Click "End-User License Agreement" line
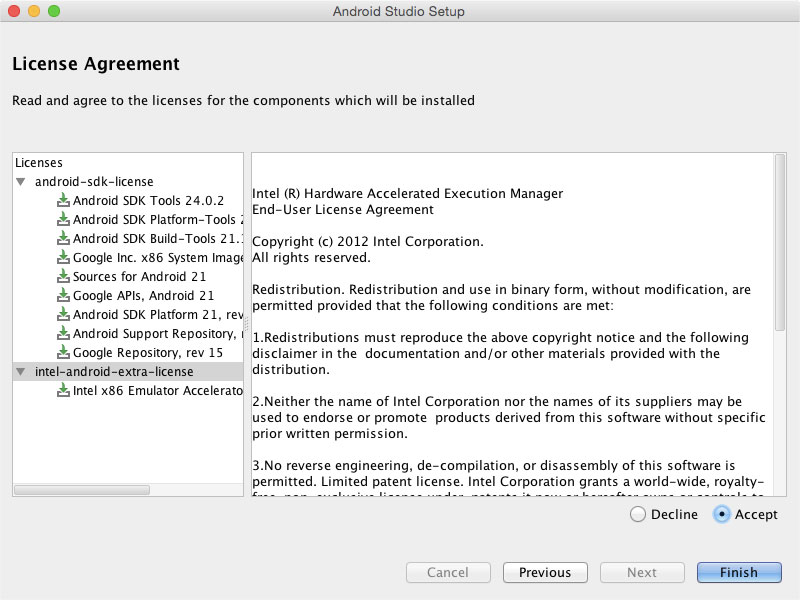Image resolution: width=800 pixels, height=600 pixels. click(343, 210)
